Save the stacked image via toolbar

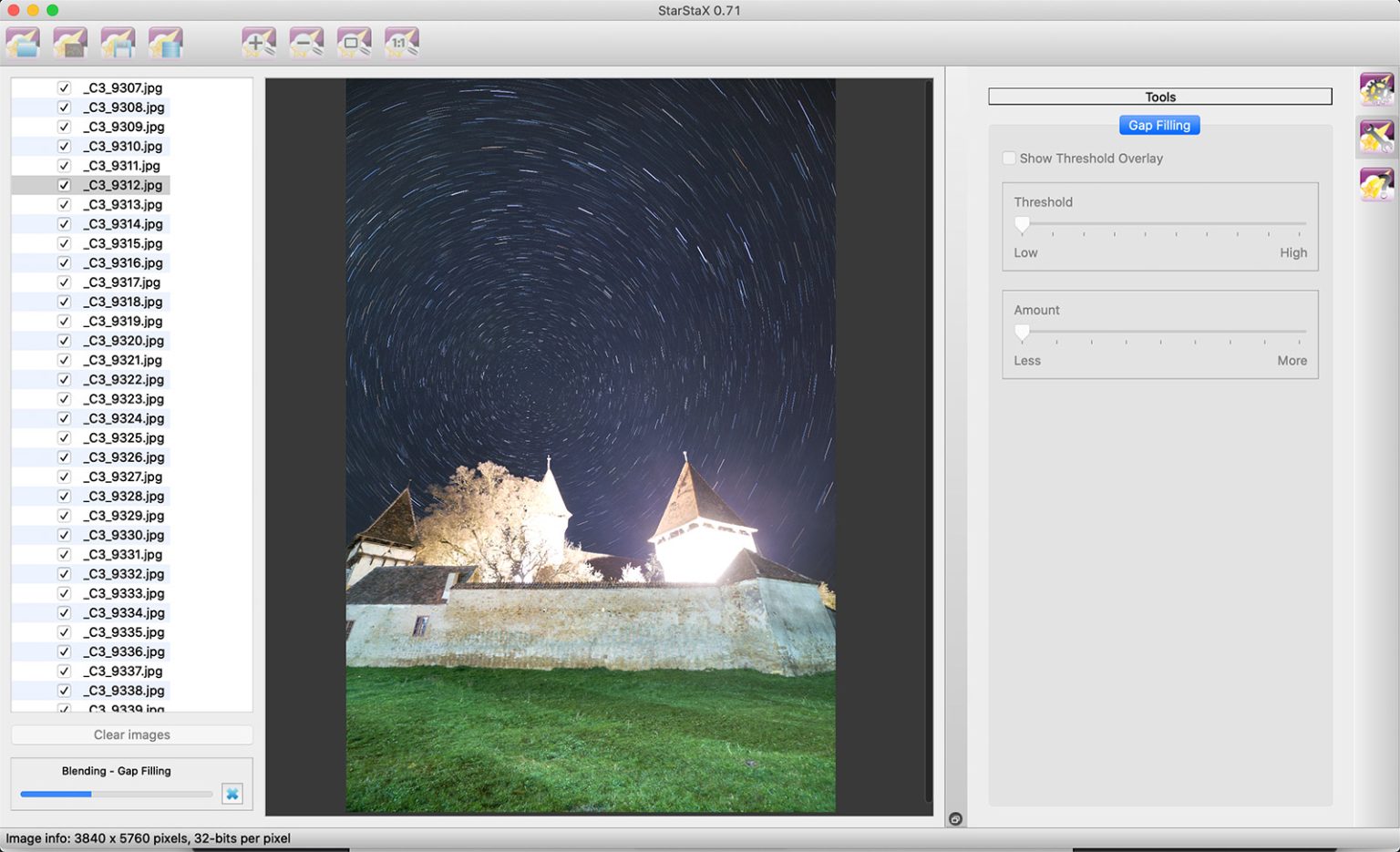pos(118,42)
